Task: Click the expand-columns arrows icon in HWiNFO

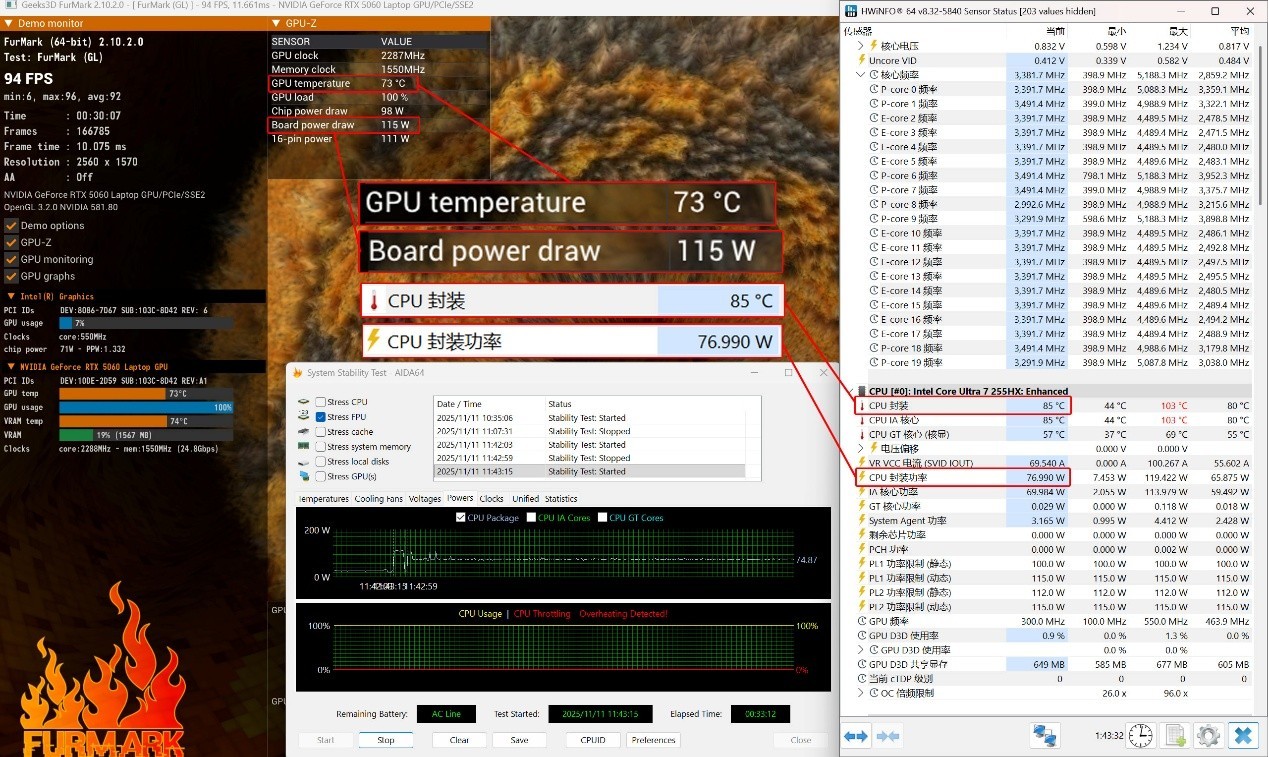Action: tap(855, 735)
